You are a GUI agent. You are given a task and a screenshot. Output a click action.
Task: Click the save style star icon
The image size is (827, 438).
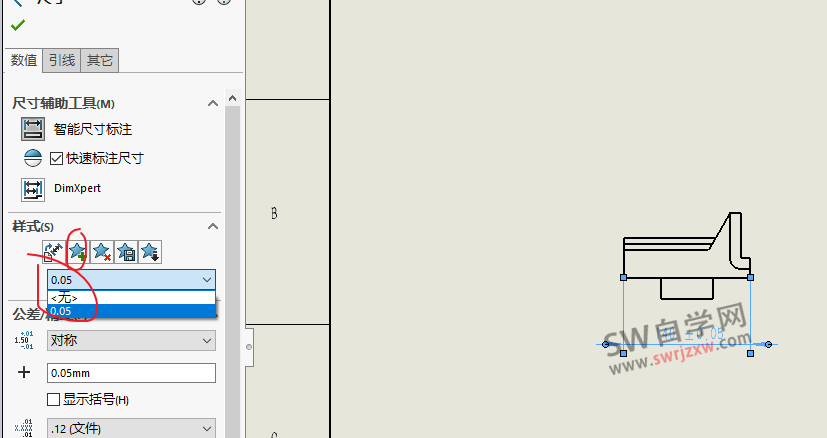126,252
